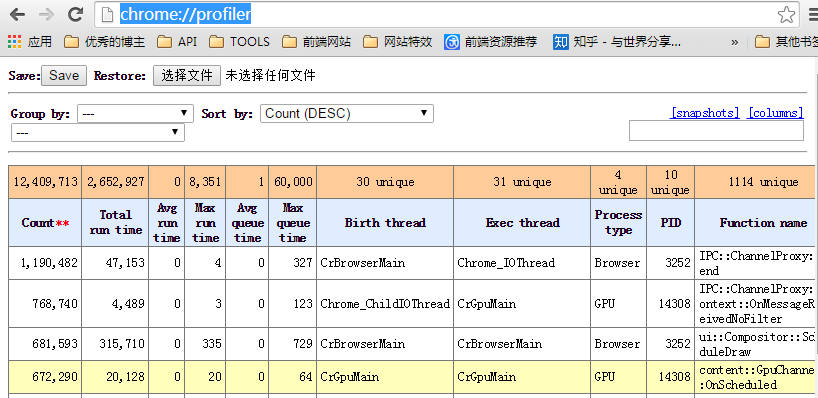Open the Apps grid shortcut icon
This screenshot has height=398, width=818.
point(15,41)
